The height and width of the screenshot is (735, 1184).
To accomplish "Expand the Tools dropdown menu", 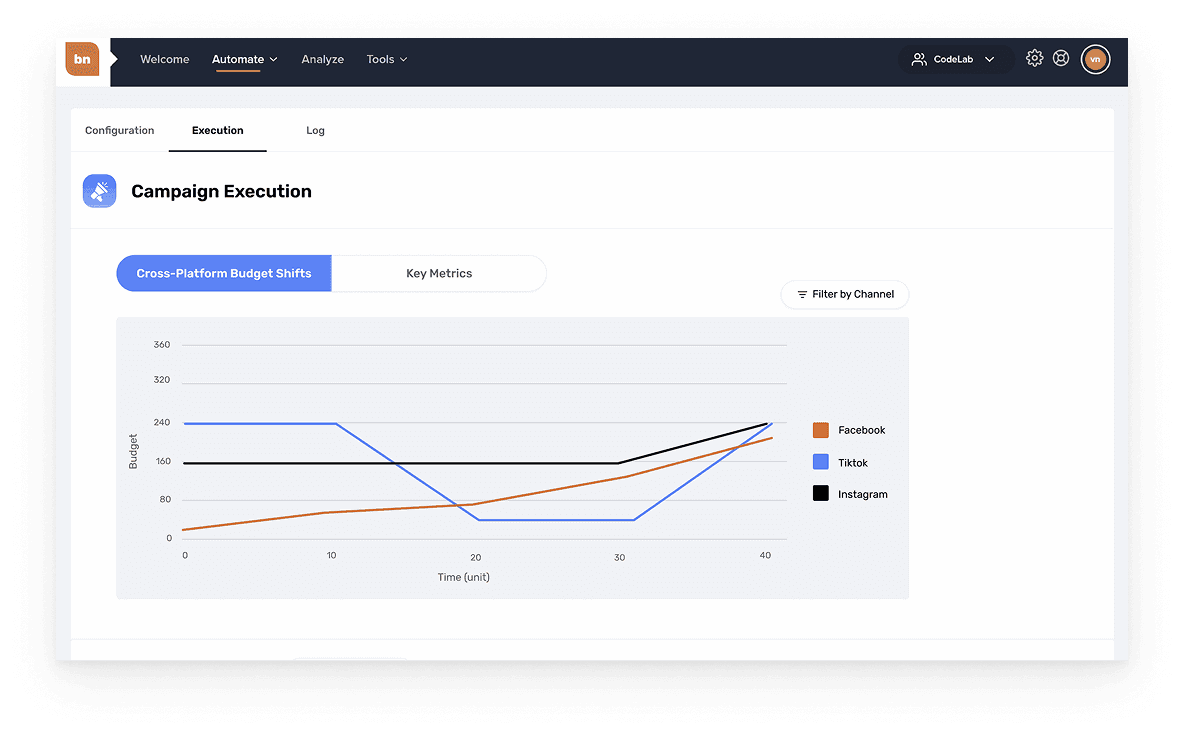I will point(386,60).
